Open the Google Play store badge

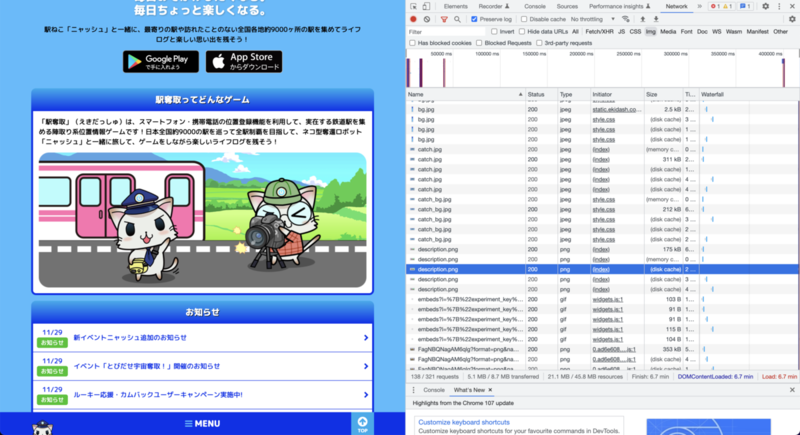point(161,62)
